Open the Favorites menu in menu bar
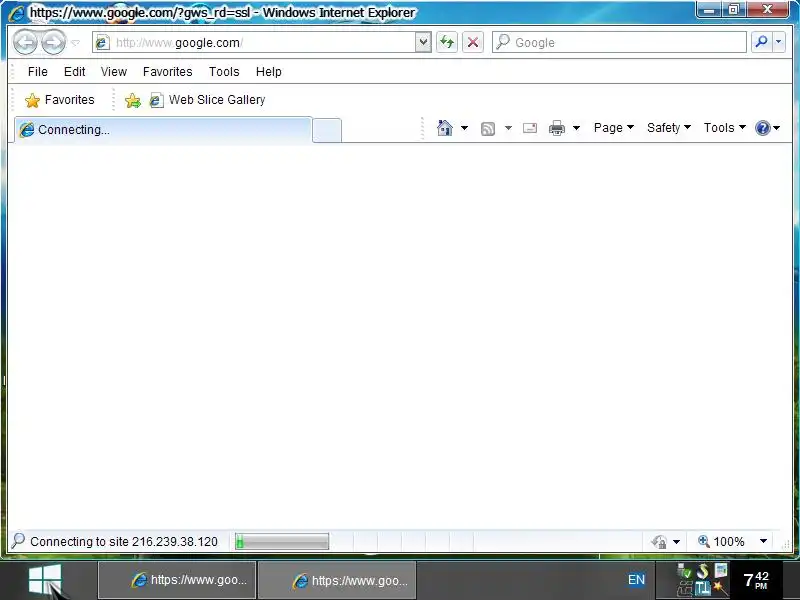This screenshot has width=800, height=600. 167,72
